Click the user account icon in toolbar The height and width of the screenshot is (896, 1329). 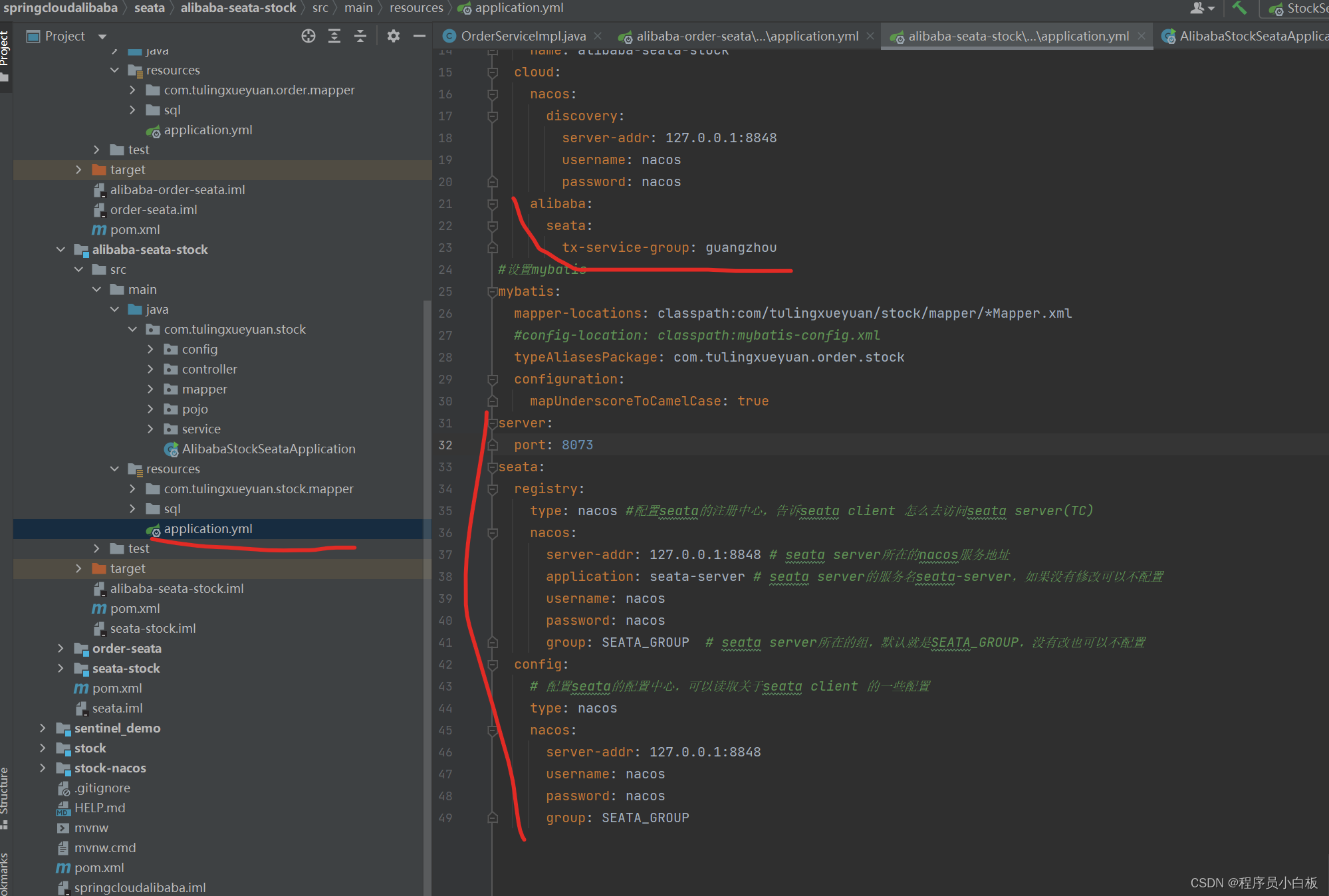1198,8
